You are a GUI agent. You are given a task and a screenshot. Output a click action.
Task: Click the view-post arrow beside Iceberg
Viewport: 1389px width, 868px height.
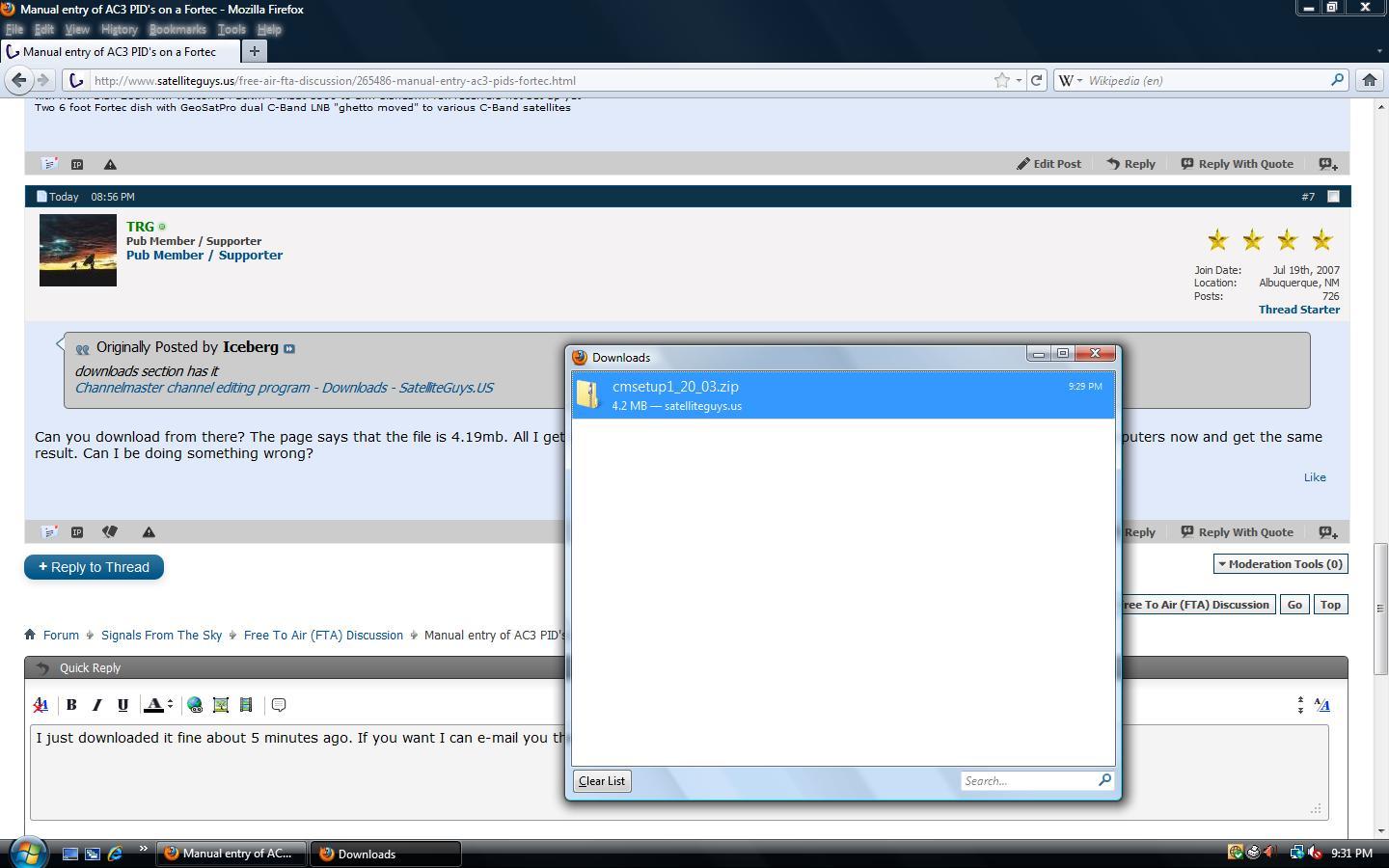288,348
